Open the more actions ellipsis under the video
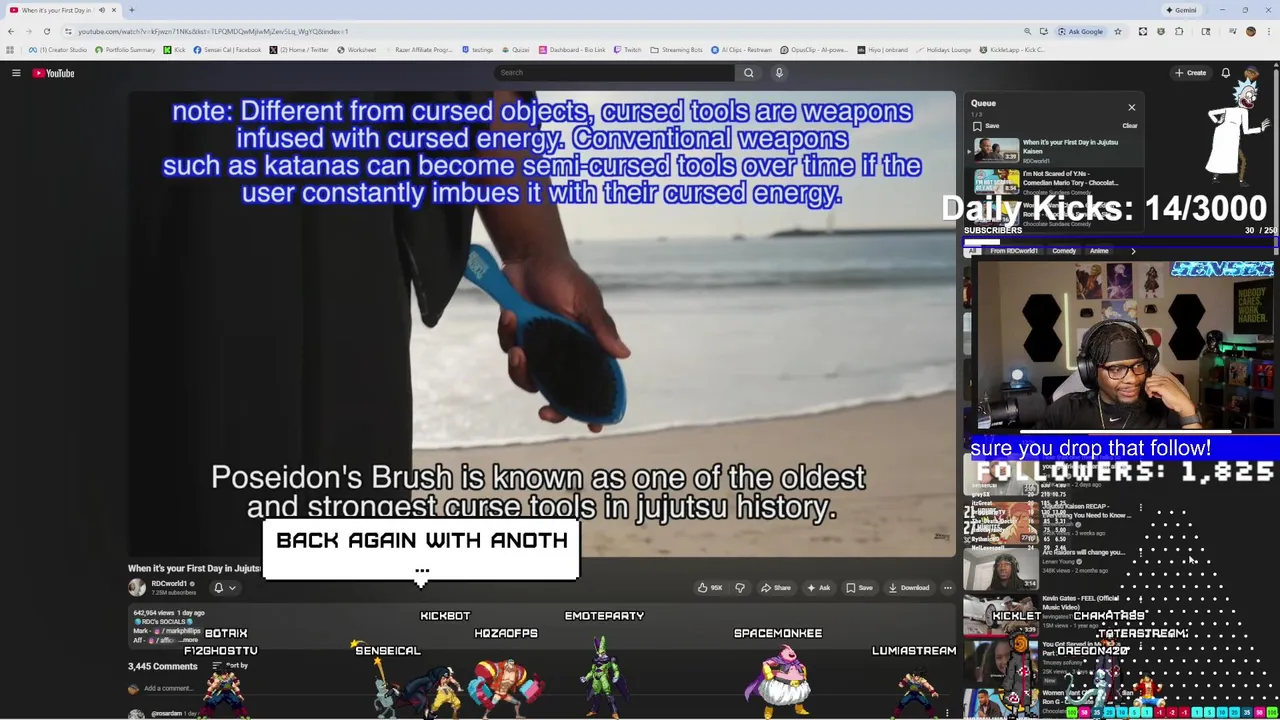This screenshot has height=720, width=1280. click(x=947, y=588)
